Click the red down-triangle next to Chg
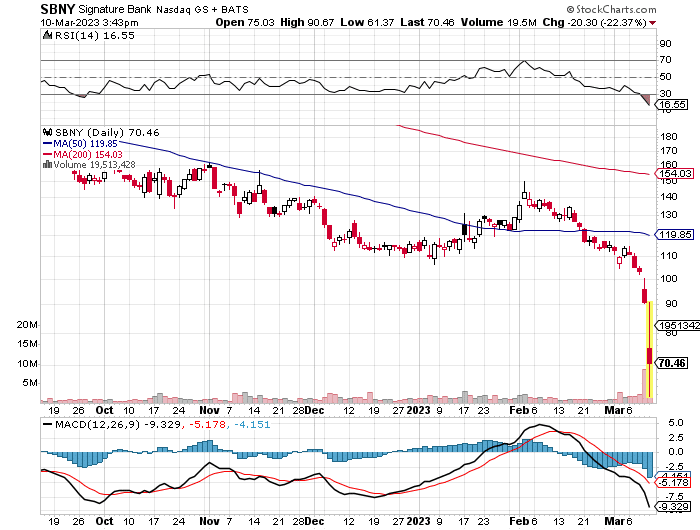The image size is (700, 530). coord(653,23)
